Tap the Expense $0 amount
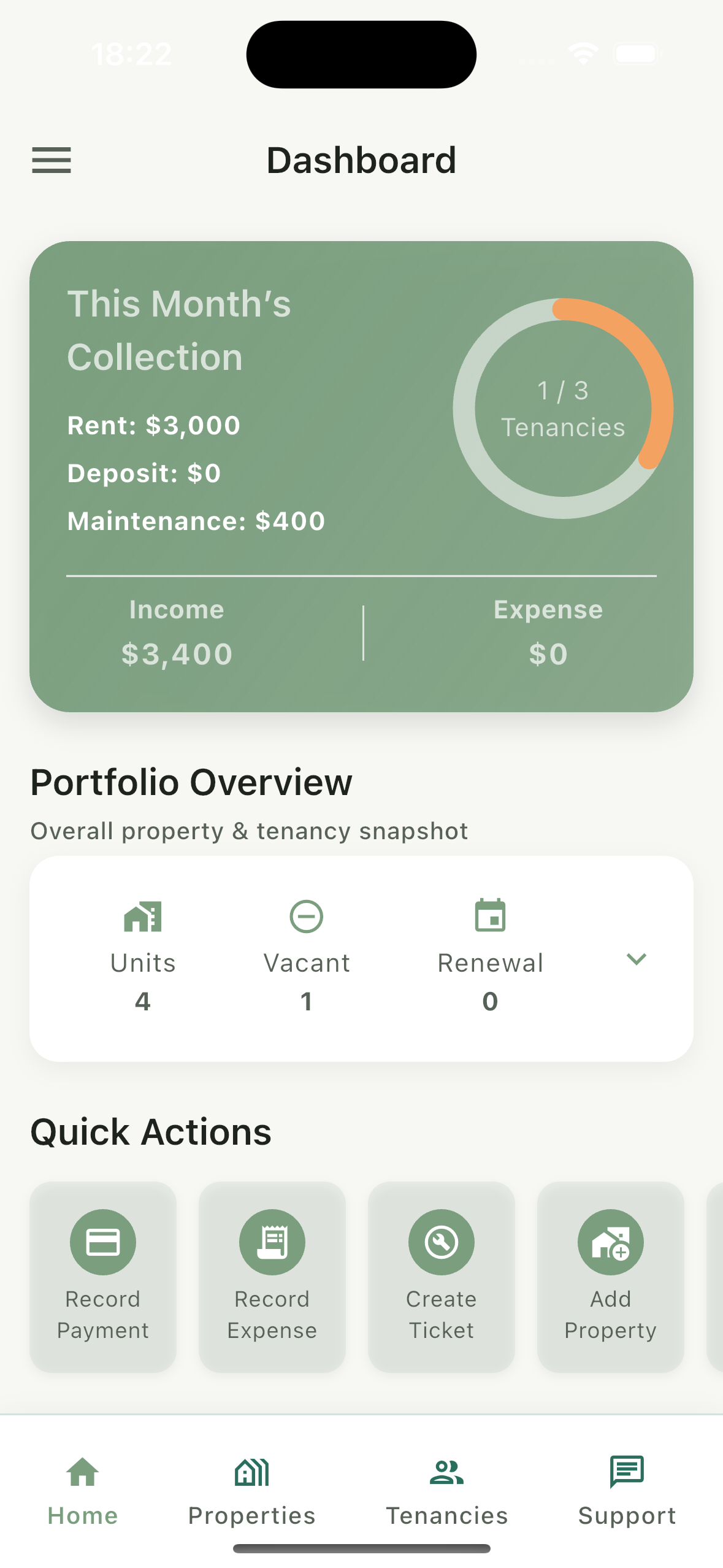The width and height of the screenshot is (723, 1568). (x=548, y=654)
